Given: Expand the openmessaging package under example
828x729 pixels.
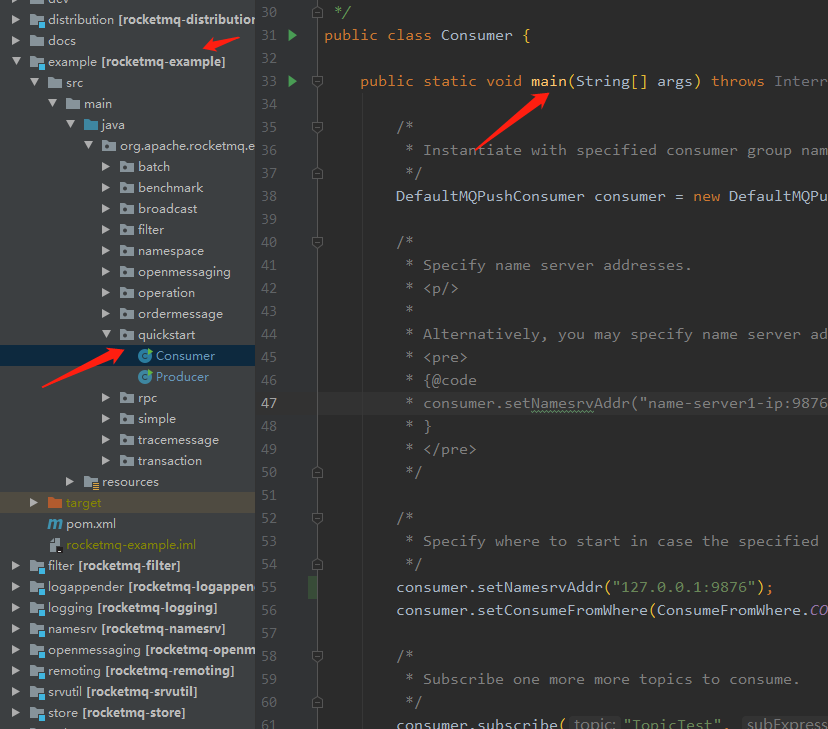Looking at the screenshot, I should 106,272.
